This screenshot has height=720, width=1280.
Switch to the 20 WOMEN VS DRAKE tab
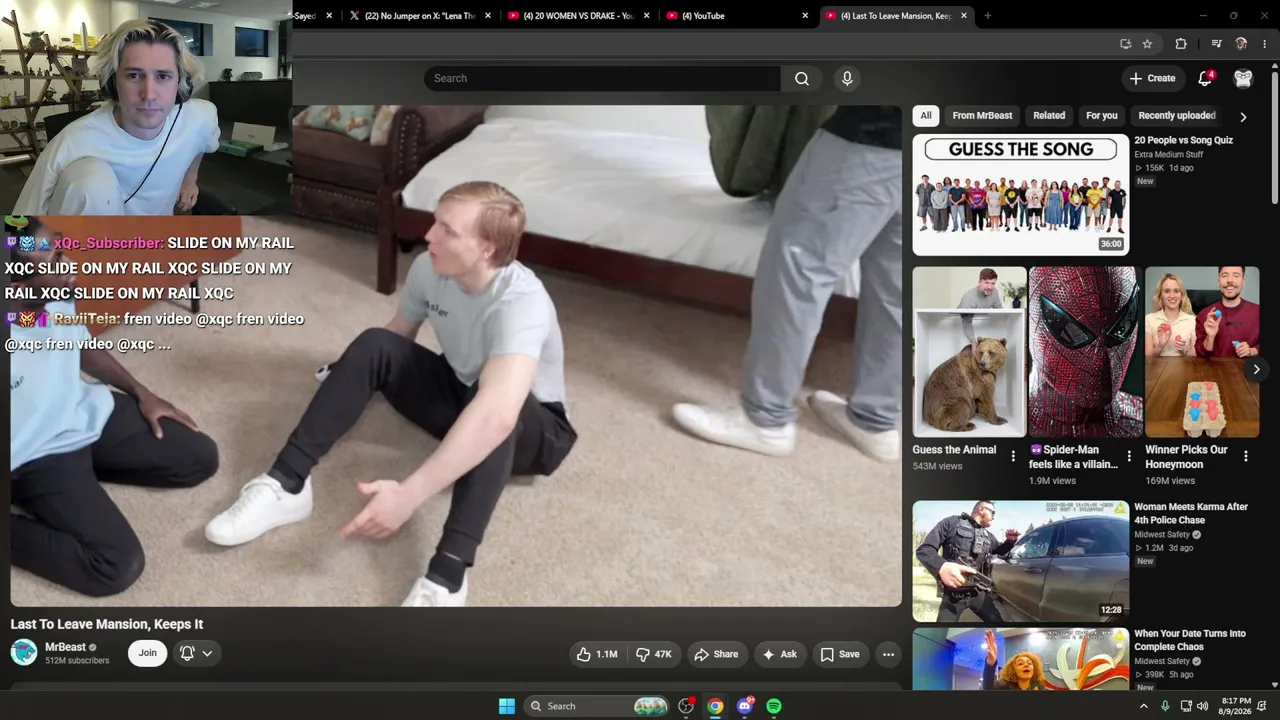[x=579, y=16]
